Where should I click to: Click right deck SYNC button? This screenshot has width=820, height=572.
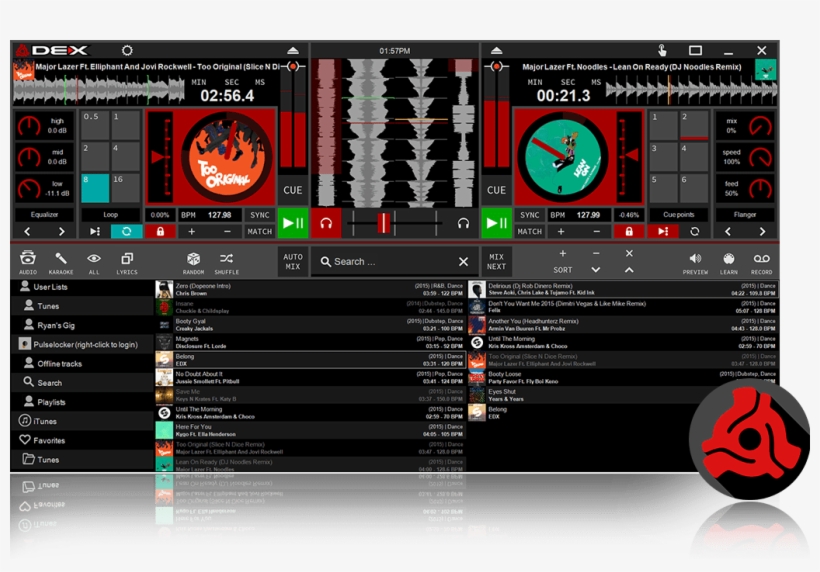tap(529, 215)
